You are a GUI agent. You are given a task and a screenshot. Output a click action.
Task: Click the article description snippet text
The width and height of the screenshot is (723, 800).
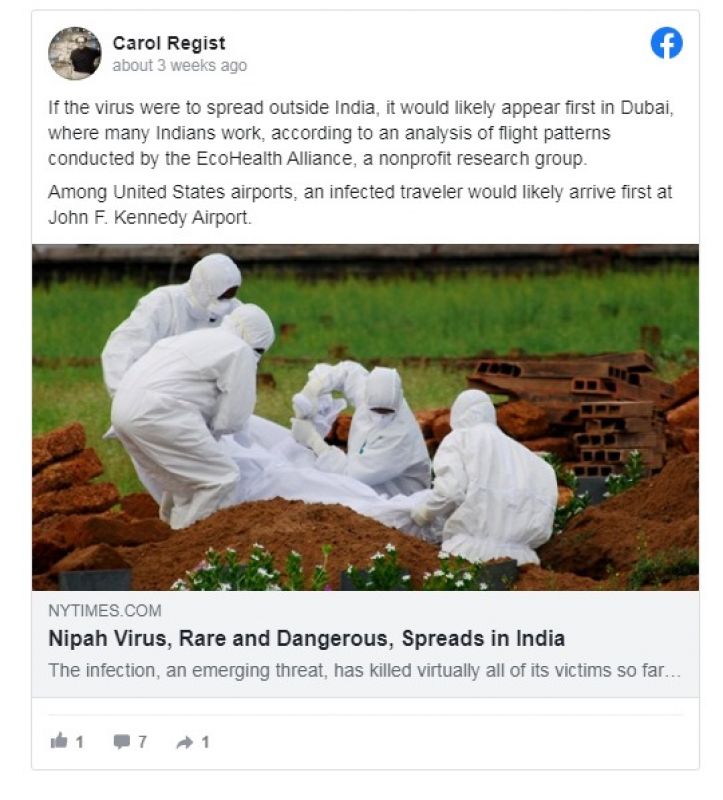pyautogui.click(x=364, y=670)
